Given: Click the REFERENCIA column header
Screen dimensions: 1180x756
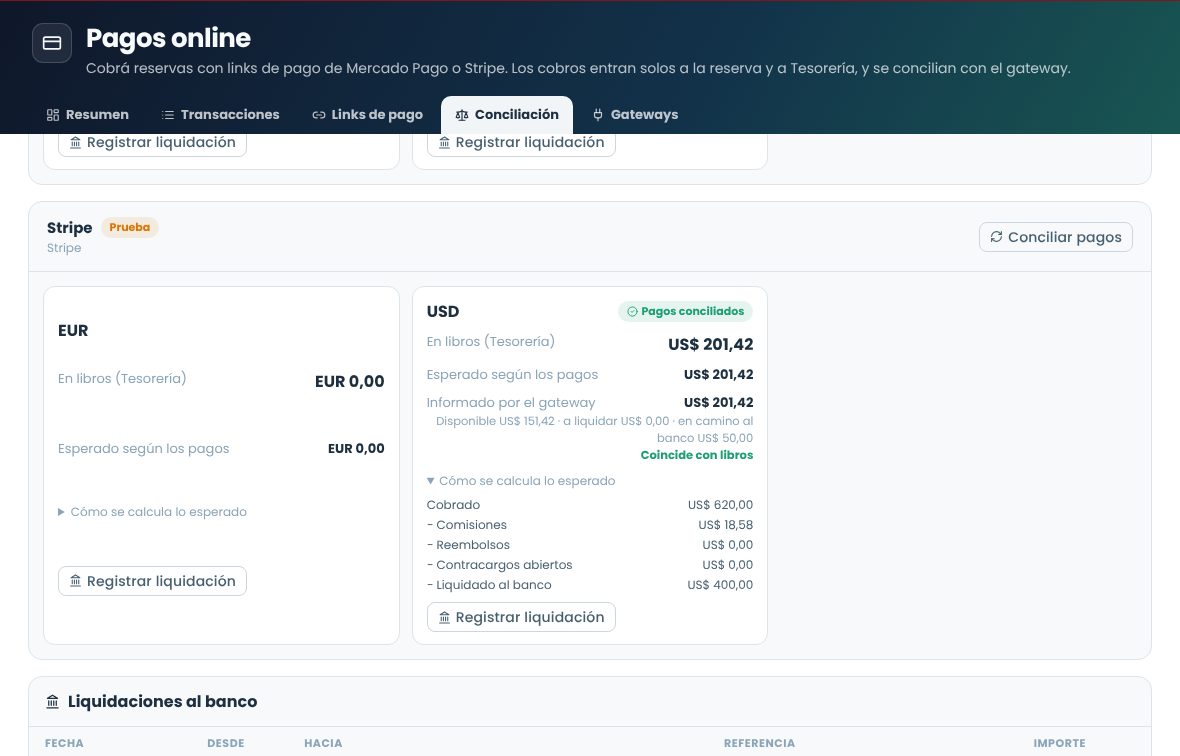Looking at the screenshot, I should click(759, 743).
